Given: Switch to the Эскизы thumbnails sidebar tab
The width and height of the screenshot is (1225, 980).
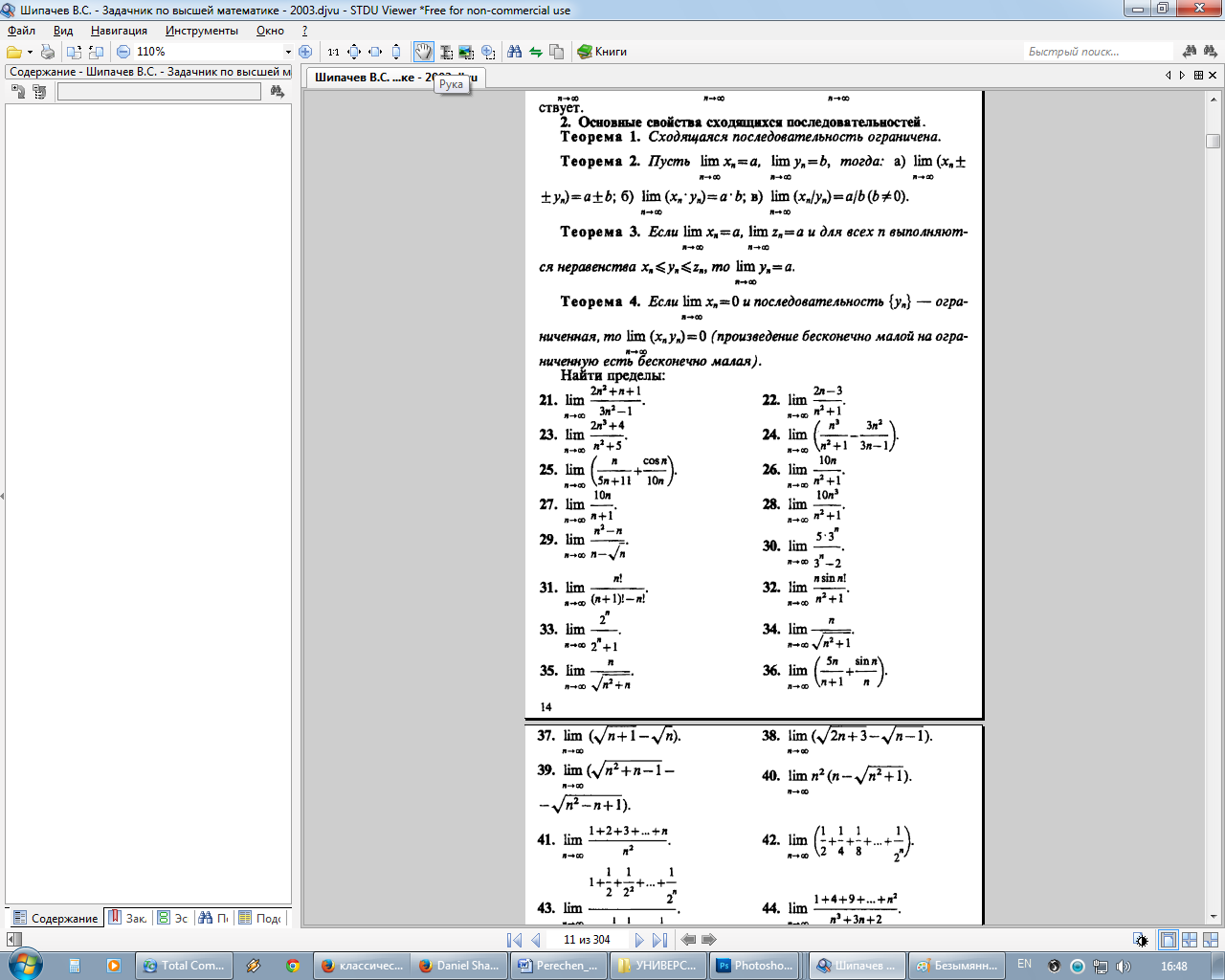Looking at the screenshot, I should (173, 918).
